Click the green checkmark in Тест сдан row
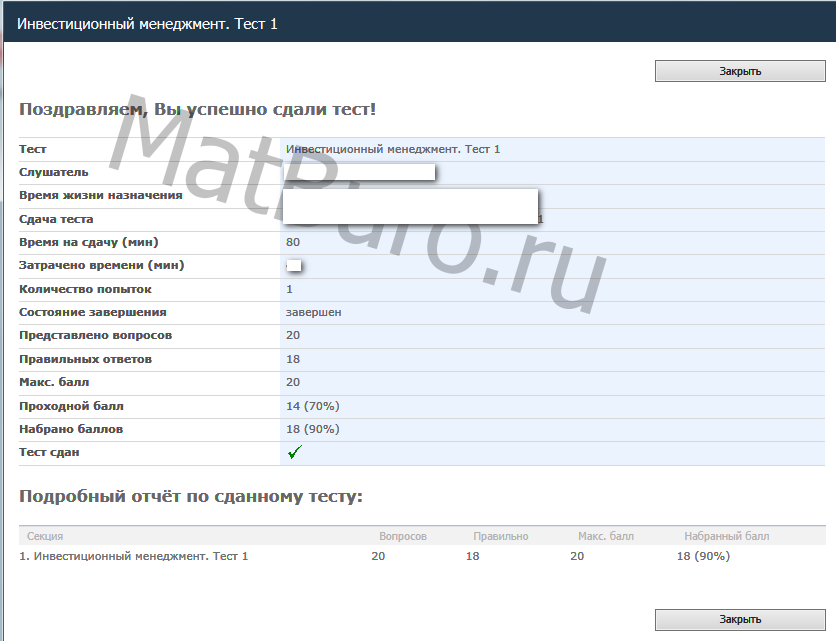This screenshot has height=641, width=836. (294, 453)
